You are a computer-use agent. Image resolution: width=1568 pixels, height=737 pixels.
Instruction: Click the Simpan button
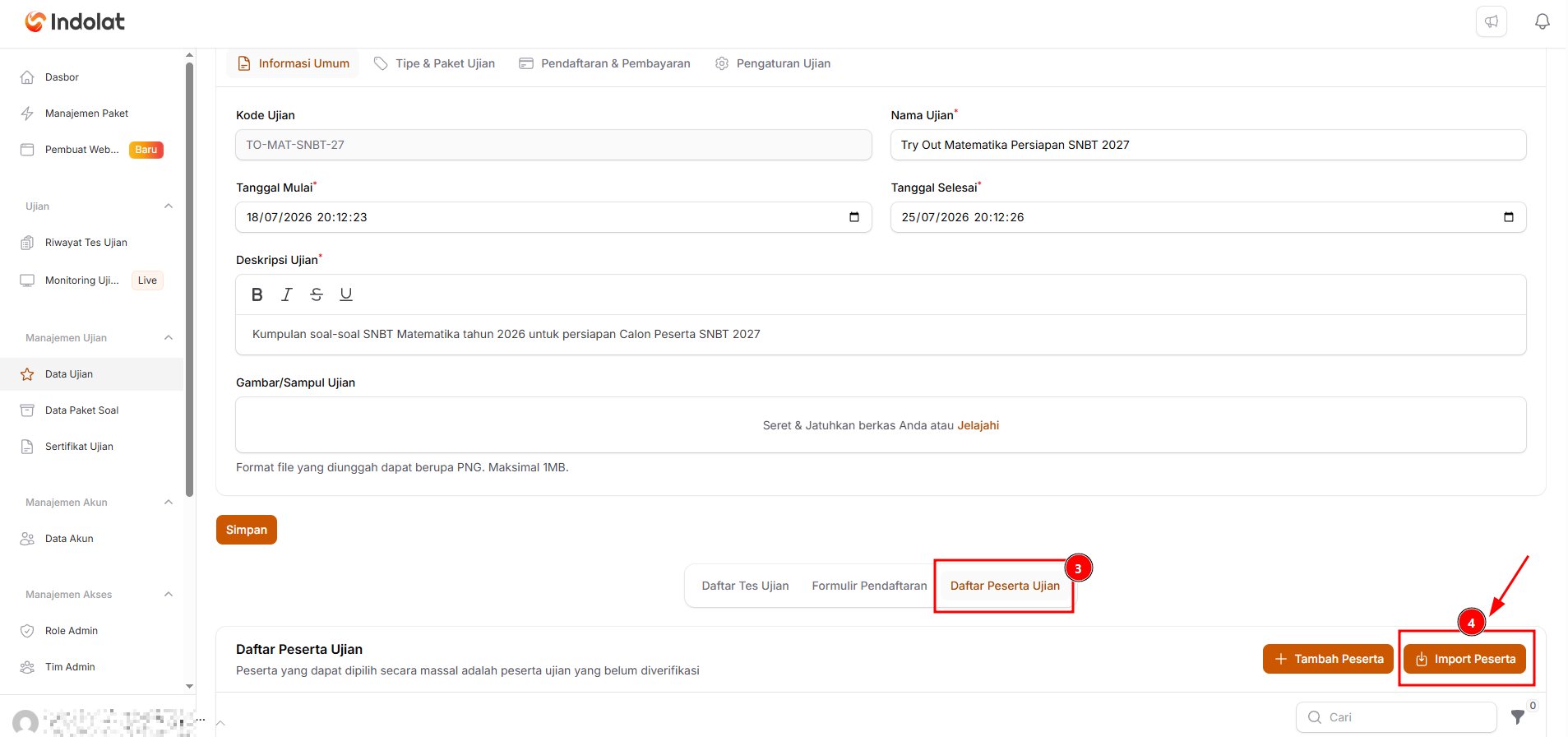coord(247,530)
